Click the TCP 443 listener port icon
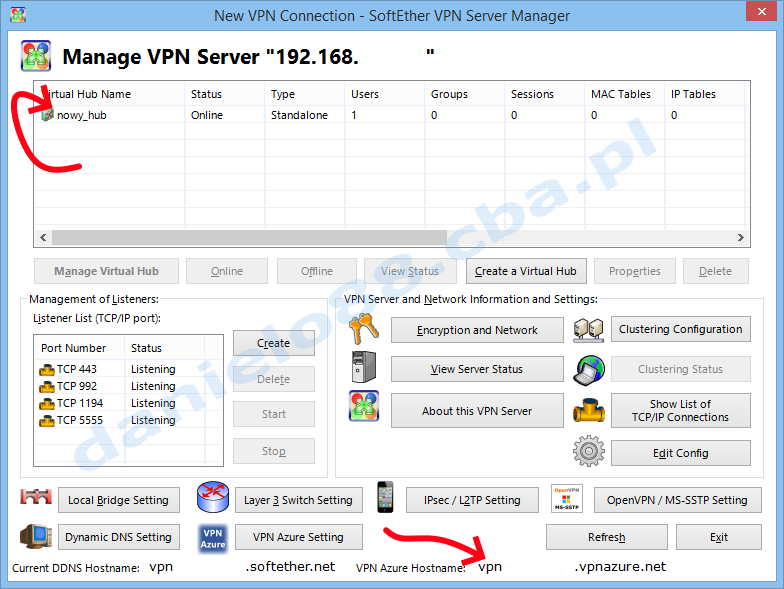Viewport: 784px width, 589px height. point(47,370)
